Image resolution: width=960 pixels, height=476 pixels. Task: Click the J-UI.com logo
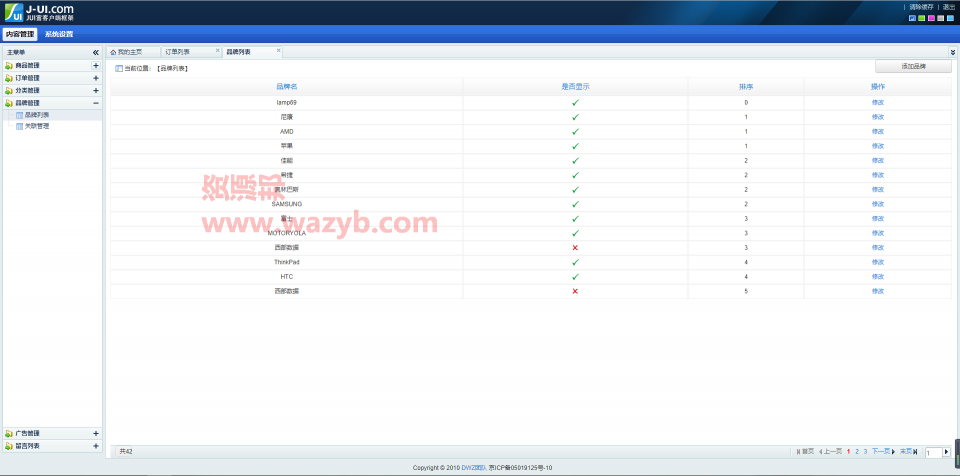pos(39,12)
